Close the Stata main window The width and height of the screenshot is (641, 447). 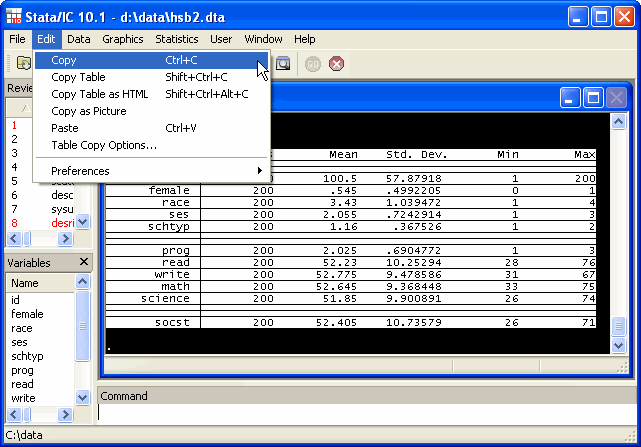pos(625,17)
